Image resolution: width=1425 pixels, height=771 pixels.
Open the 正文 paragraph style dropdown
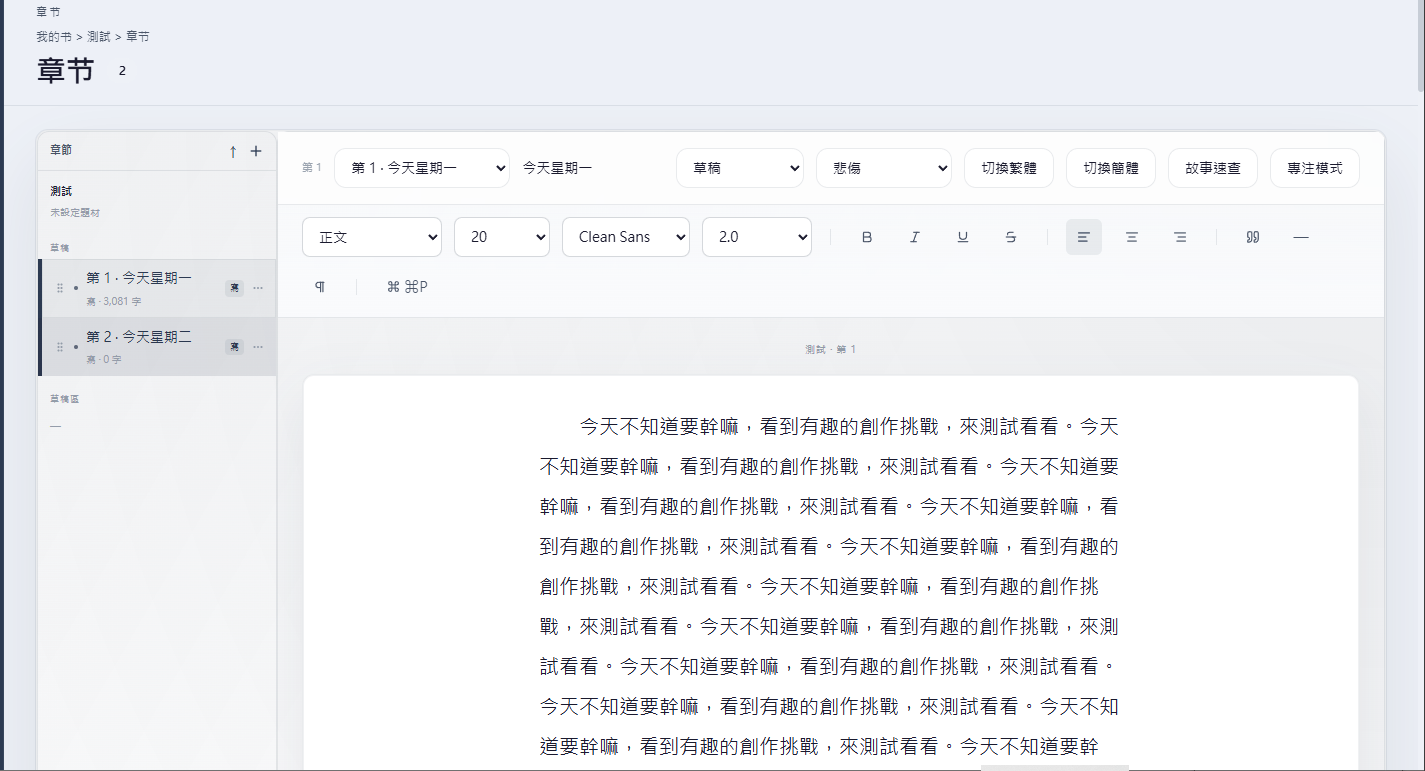[372, 237]
